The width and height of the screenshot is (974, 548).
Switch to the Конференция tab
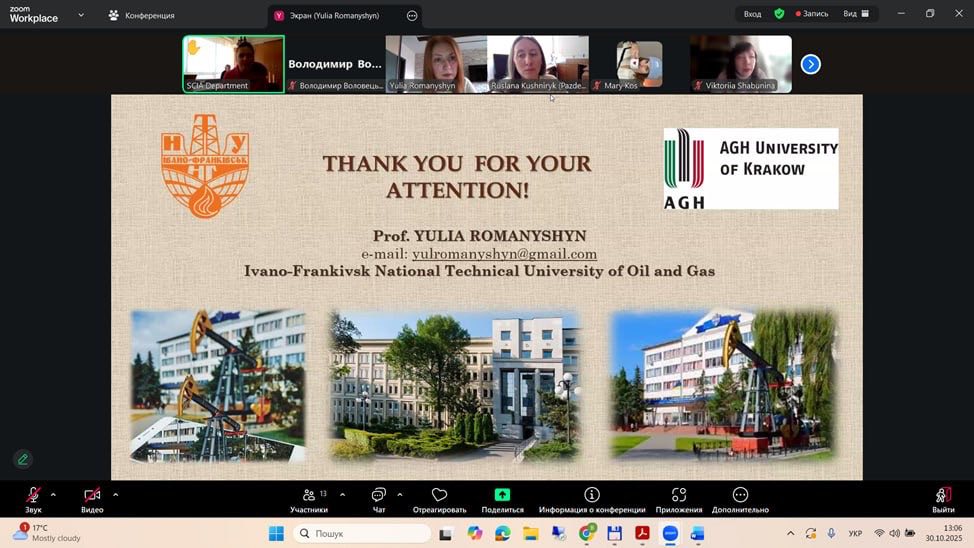141,15
